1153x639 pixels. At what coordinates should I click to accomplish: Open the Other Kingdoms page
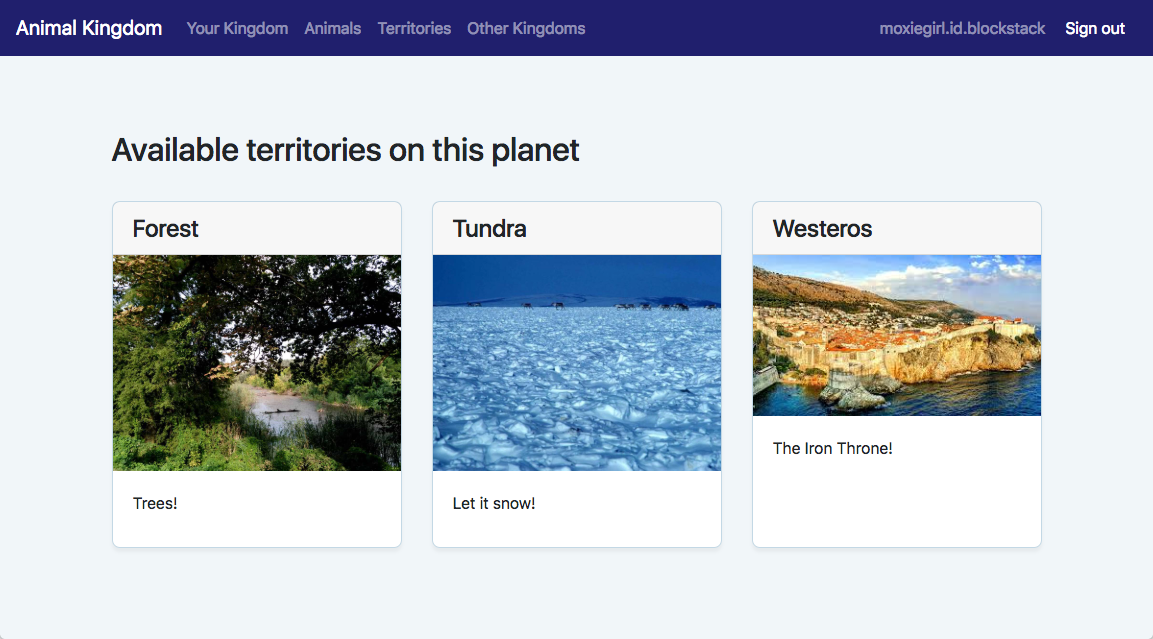point(526,28)
